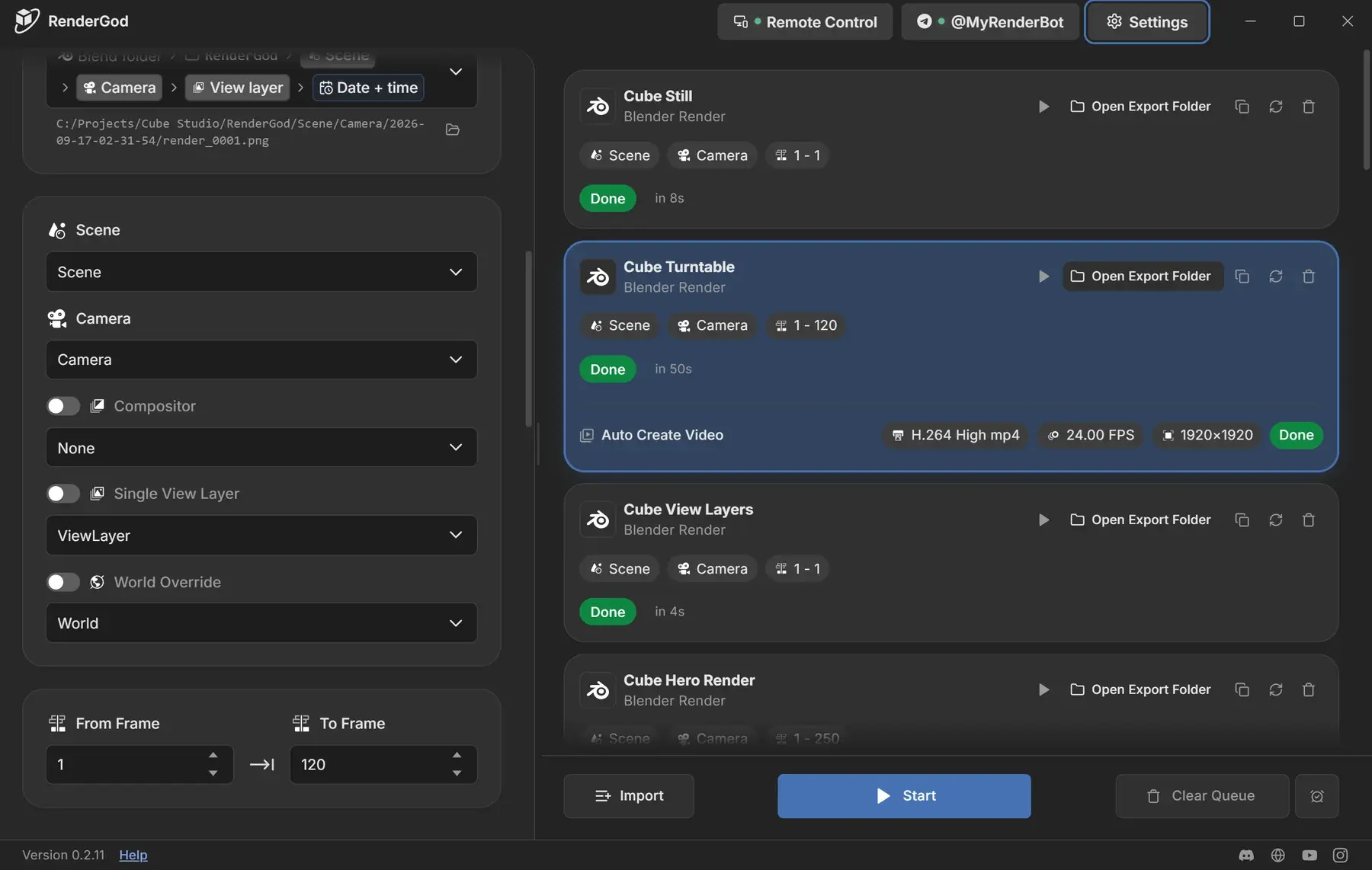The width and height of the screenshot is (1372, 870).
Task: Click the Start render button
Action: [904, 796]
